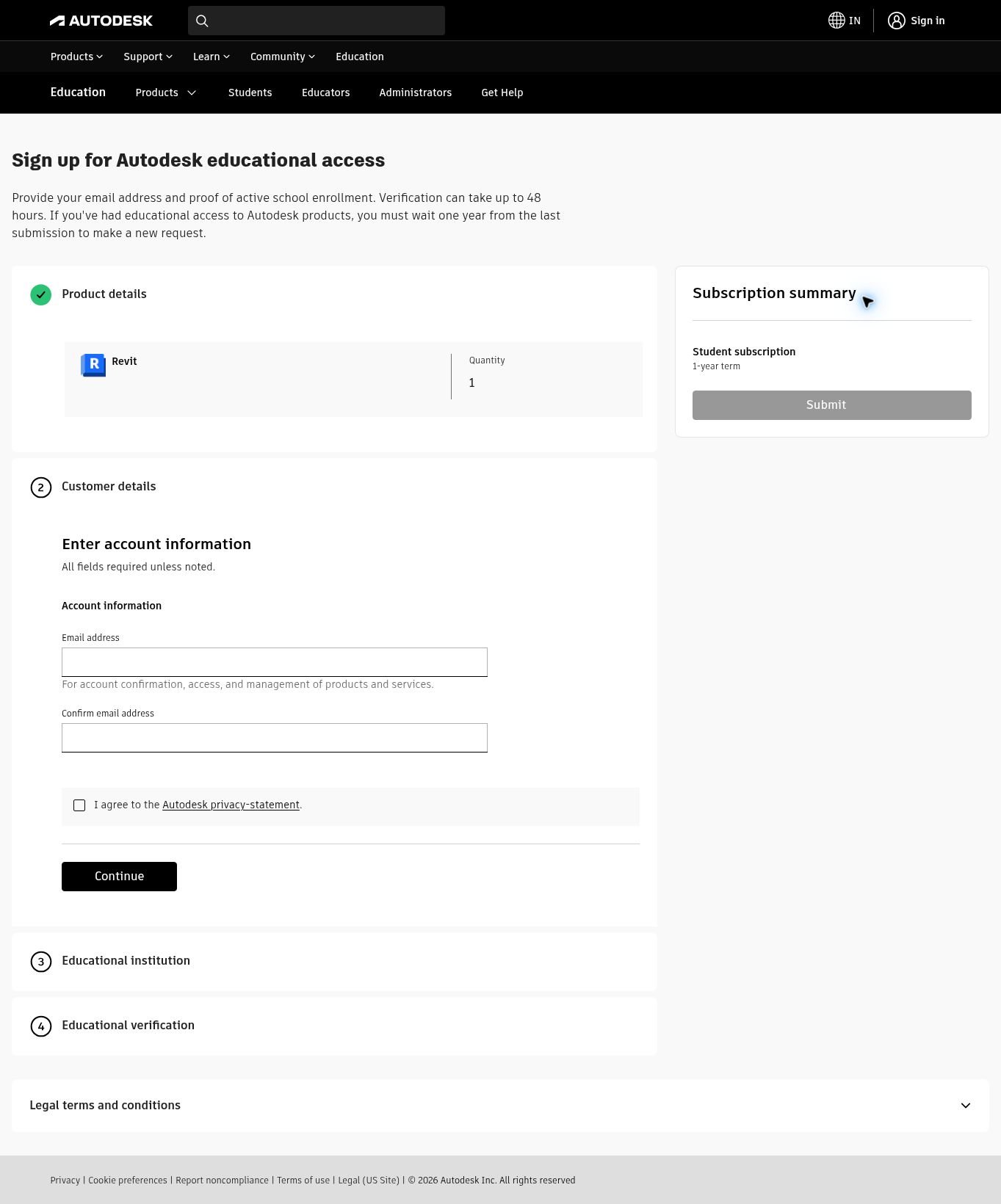Open Legal (US Site) footer link
The image size is (1001, 1204).
[x=369, y=1181]
